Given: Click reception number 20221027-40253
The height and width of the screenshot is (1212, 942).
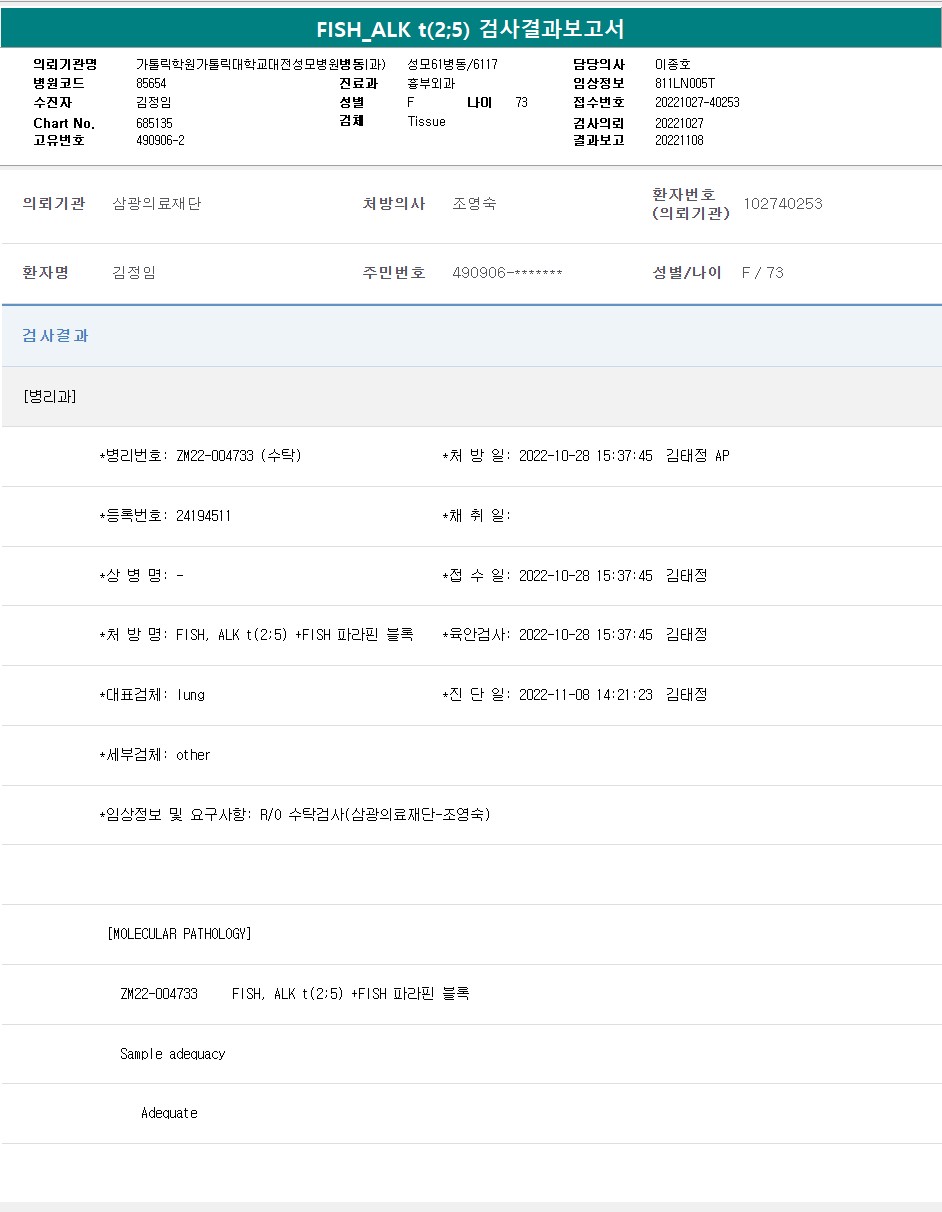Looking at the screenshot, I should [x=697, y=102].
